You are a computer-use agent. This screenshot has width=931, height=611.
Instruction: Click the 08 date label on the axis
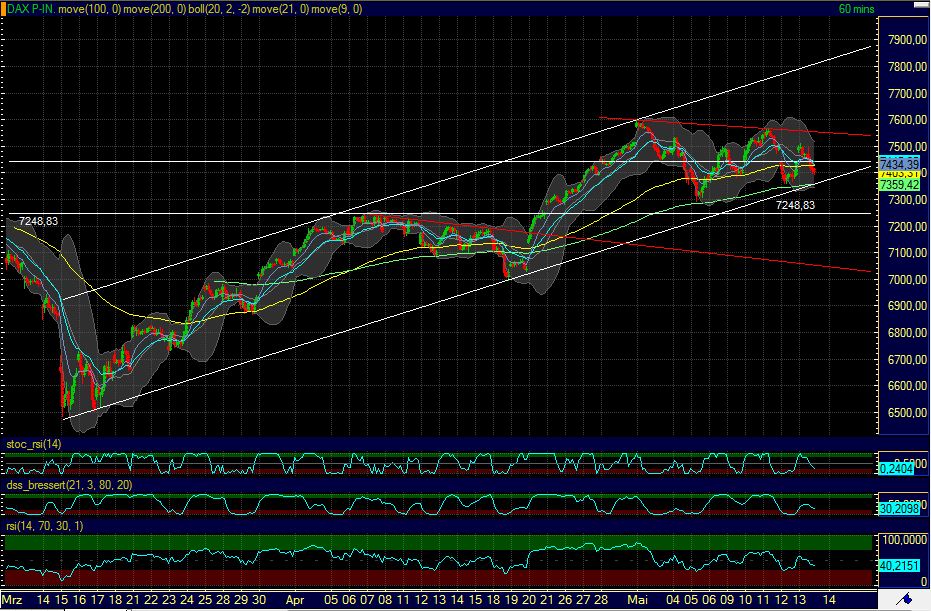coord(385,600)
